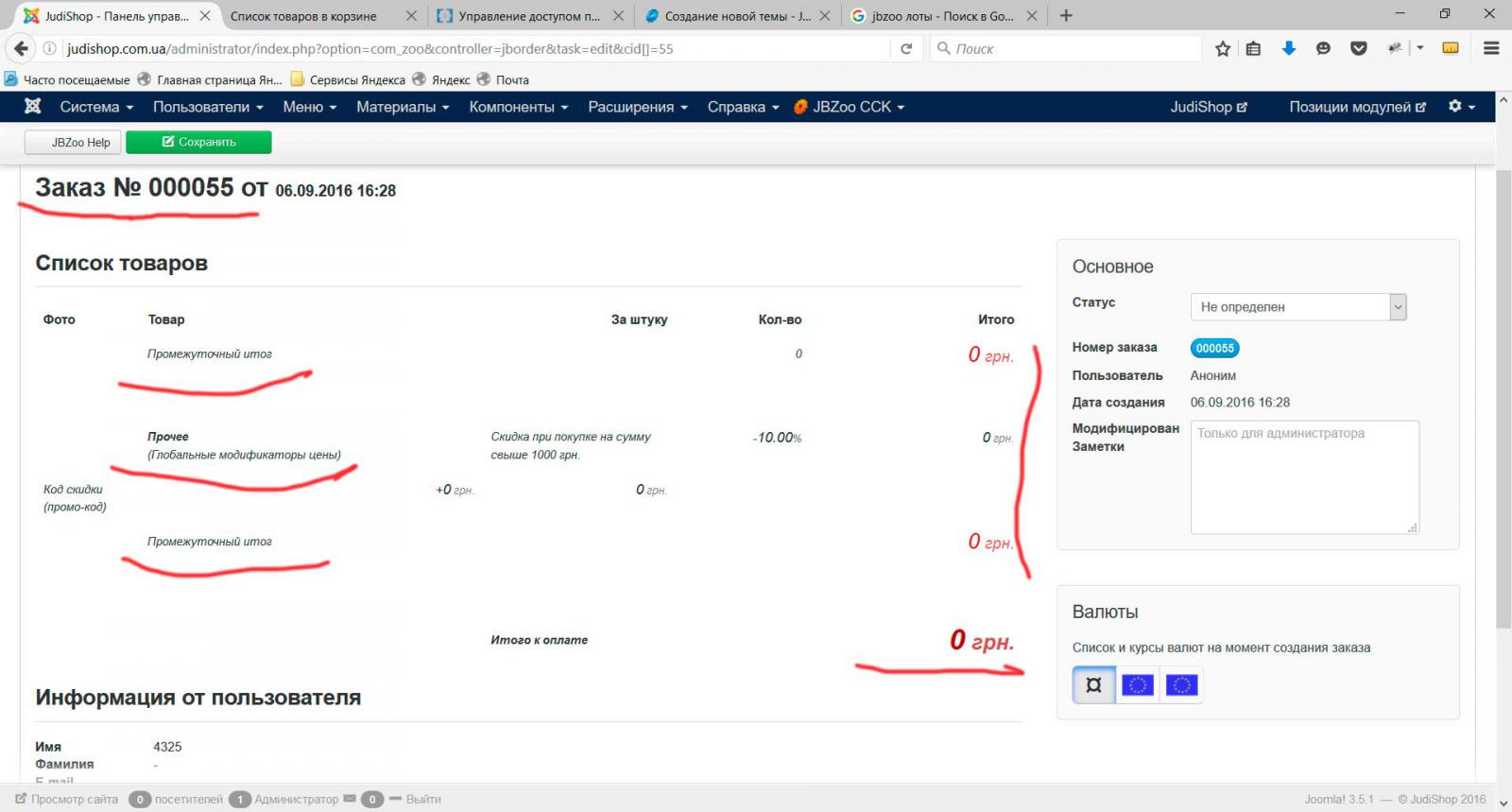The height and width of the screenshot is (812, 1512).
Task: Expand the JBZoo CCK menu
Action: pyautogui.click(x=850, y=107)
